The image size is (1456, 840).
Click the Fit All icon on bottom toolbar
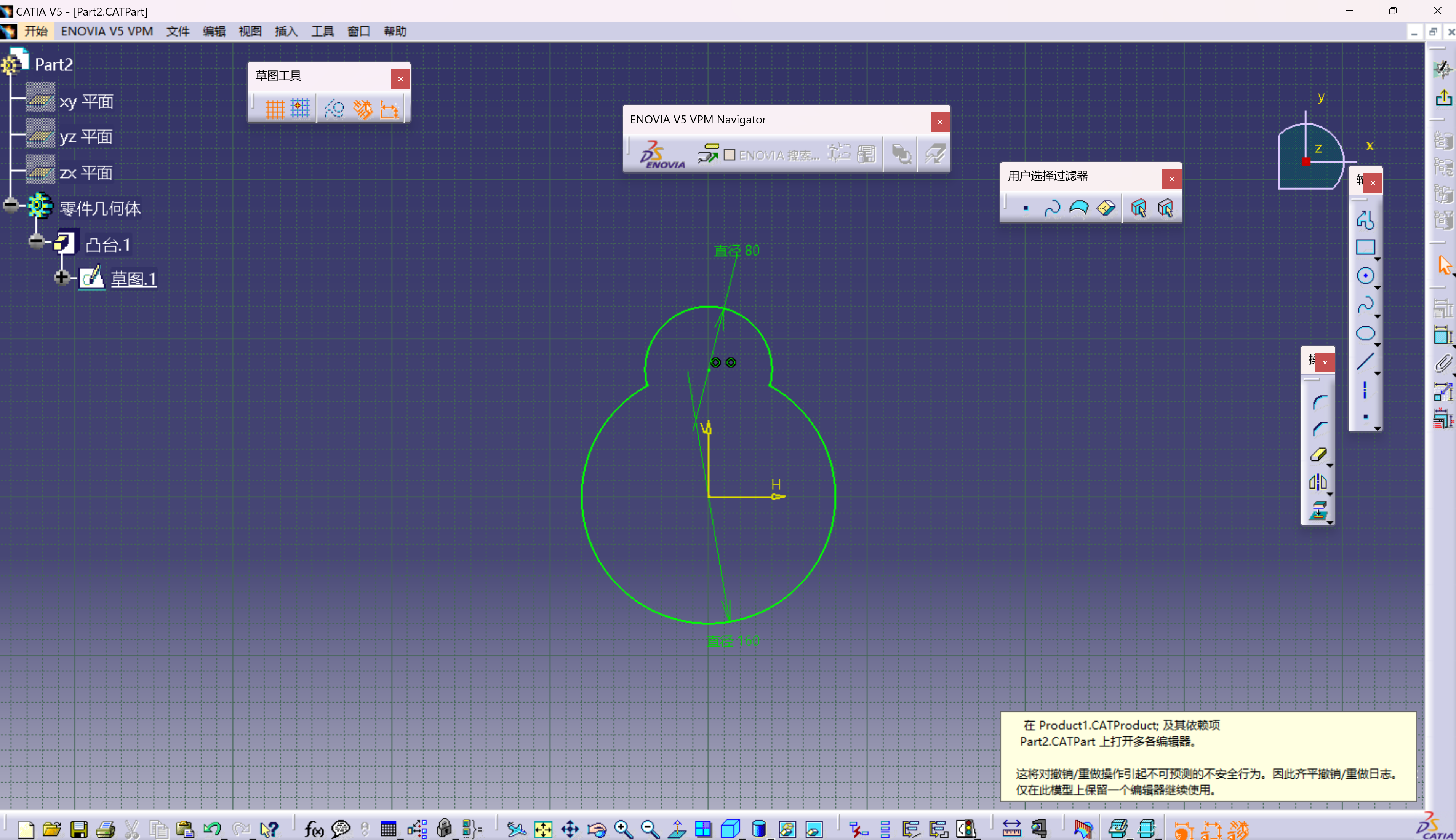pyautogui.click(x=542, y=829)
